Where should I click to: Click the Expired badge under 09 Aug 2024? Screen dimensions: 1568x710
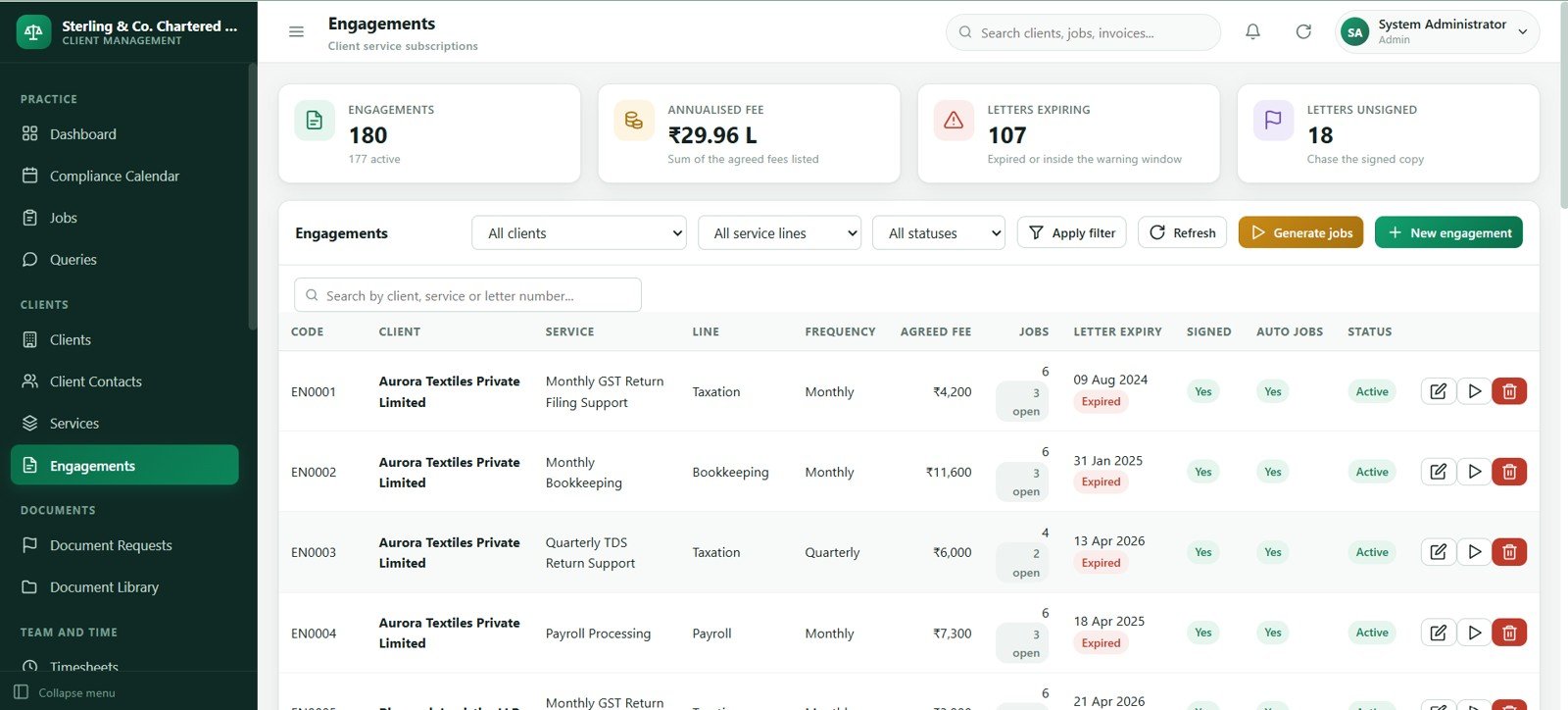tap(1101, 401)
